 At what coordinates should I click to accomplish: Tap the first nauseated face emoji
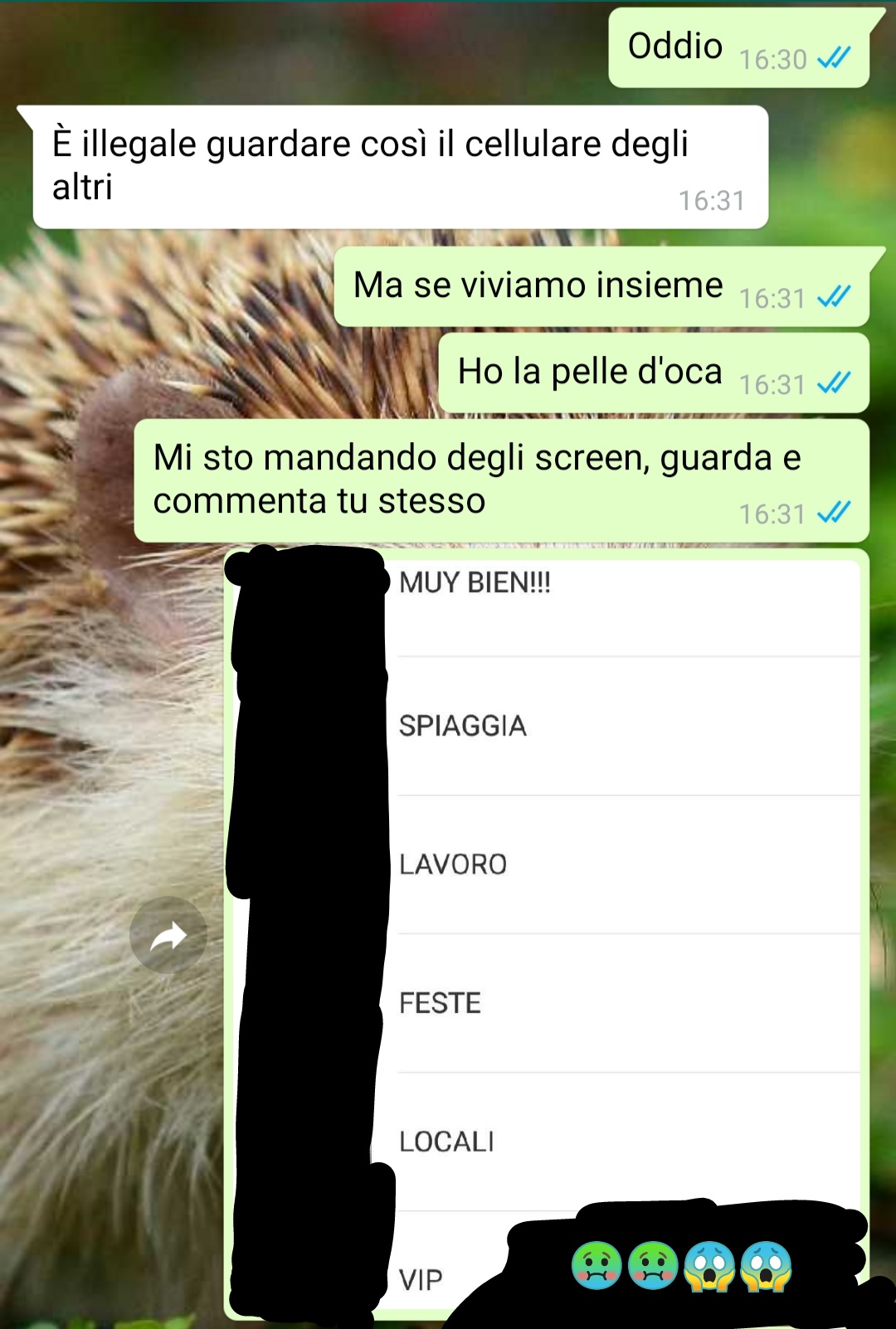tap(597, 1265)
